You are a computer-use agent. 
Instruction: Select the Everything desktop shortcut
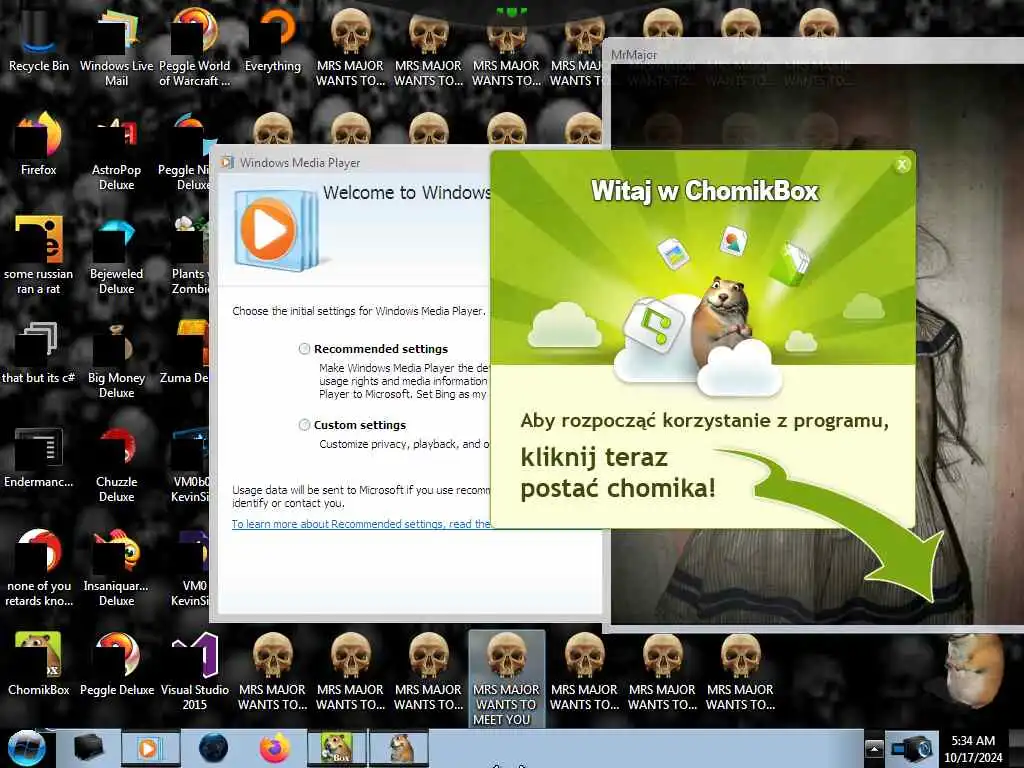(272, 39)
